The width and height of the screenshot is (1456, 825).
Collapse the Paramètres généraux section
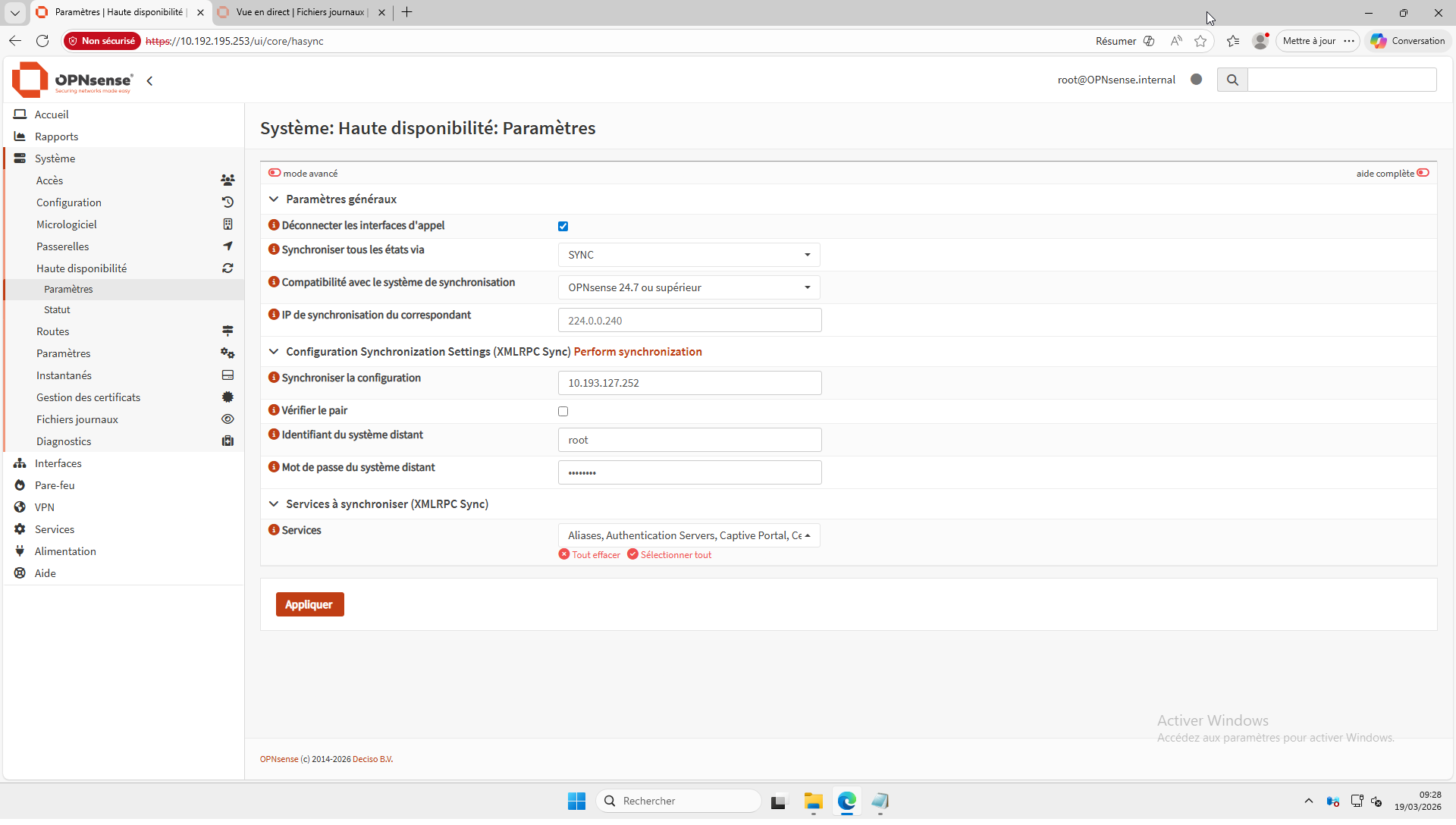(274, 199)
